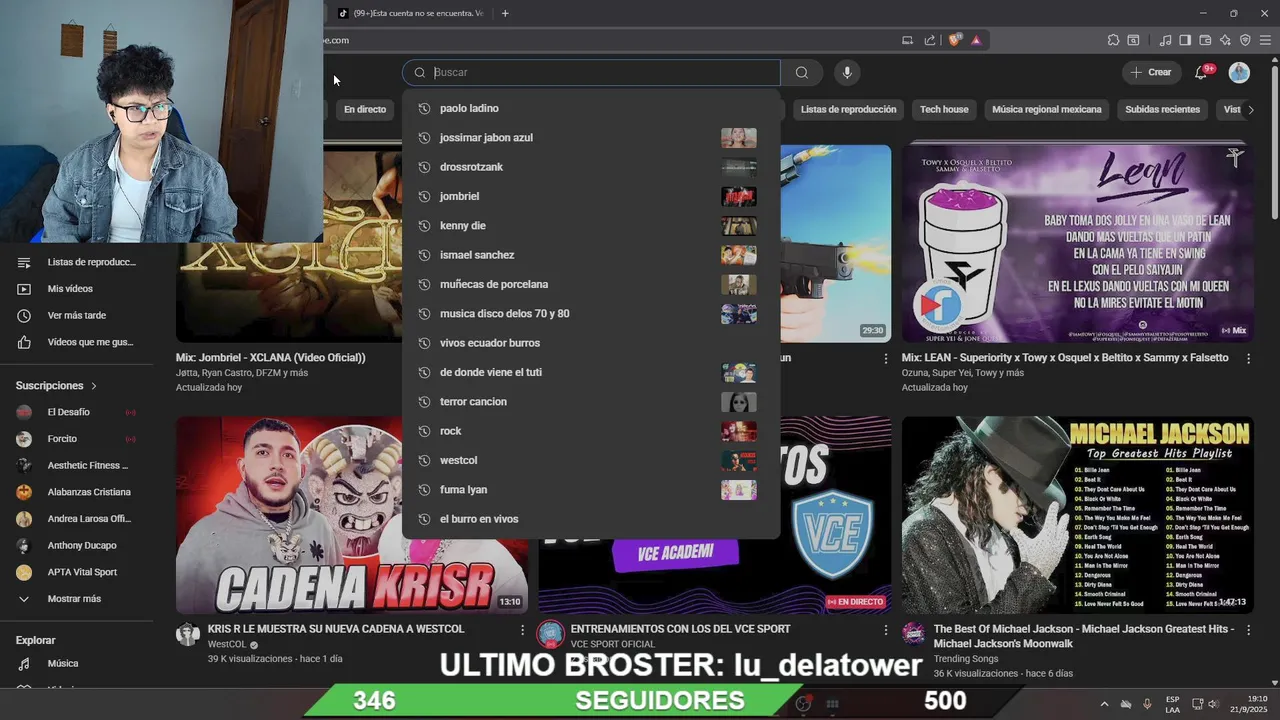The width and height of the screenshot is (1280, 720).
Task: Open the account avatar menu
Action: pyautogui.click(x=1239, y=72)
